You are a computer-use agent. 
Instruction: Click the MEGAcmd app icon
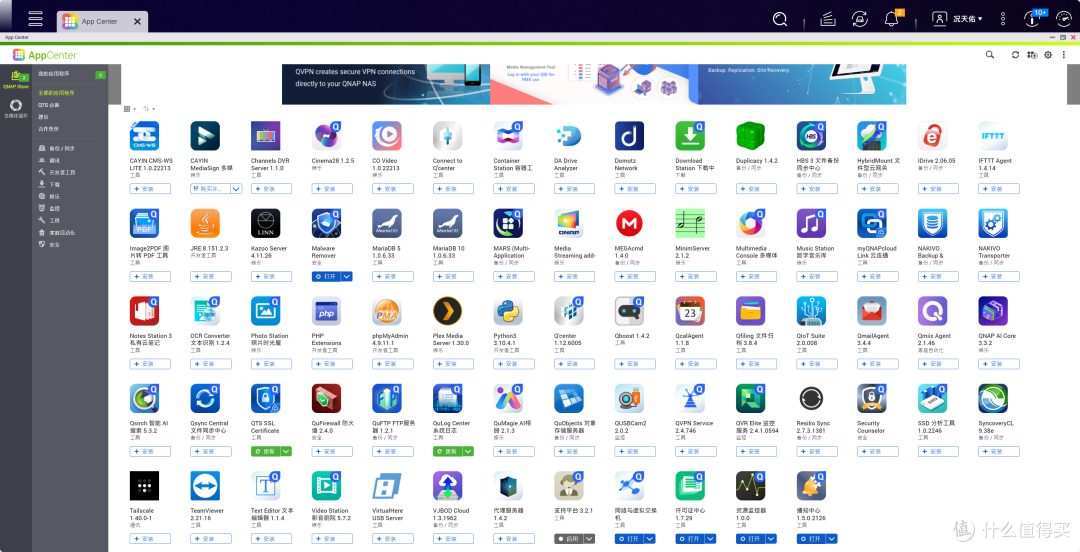tap(630, 223)
